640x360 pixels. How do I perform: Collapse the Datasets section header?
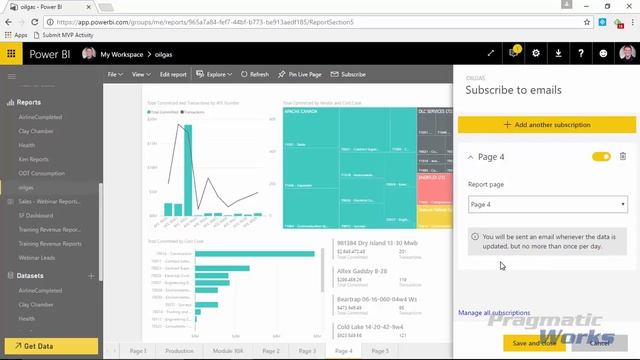click(x=30, y=276)
